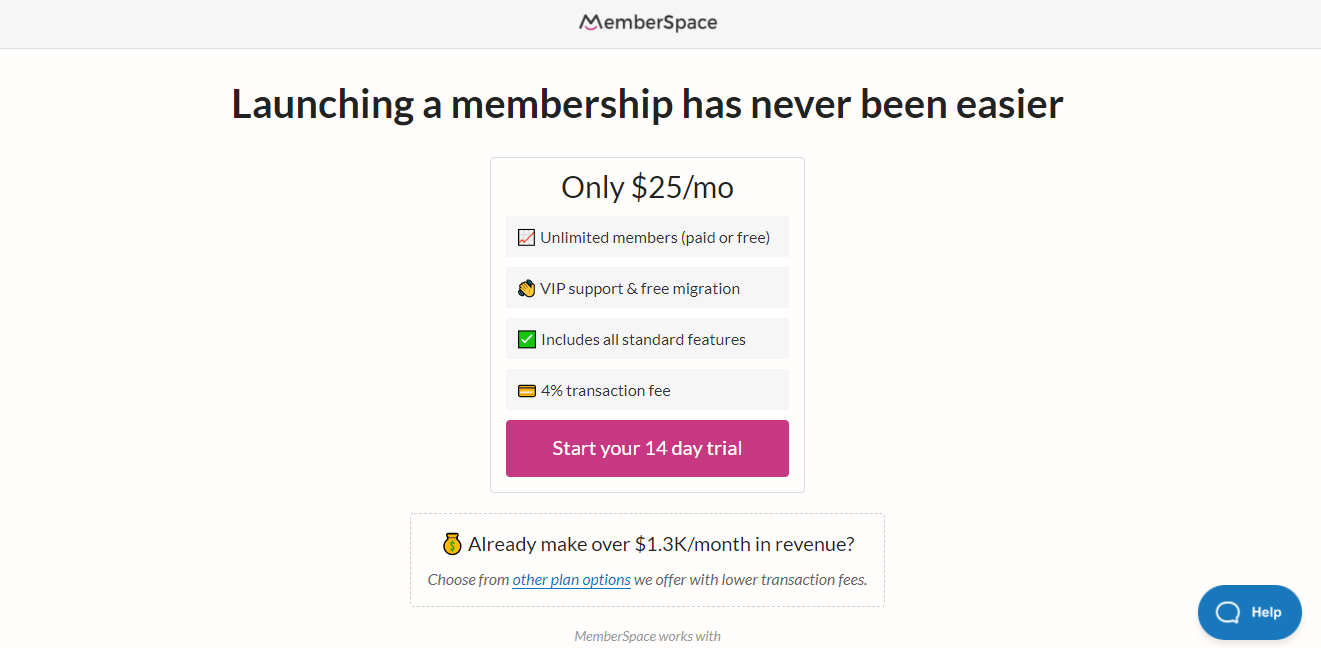Click the credit card icon beside transaction fee
1321x648 pixels.
pos(526,391)
